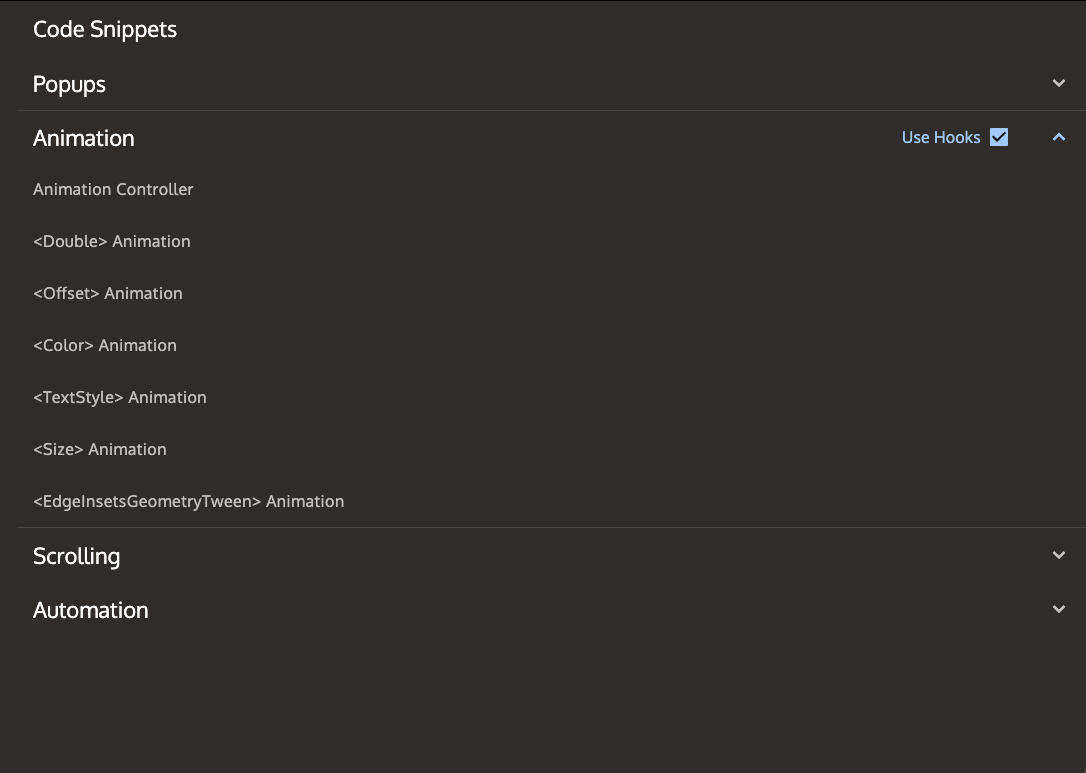Click the Scrolling section title
The width and height of the screenshot is (1086, 773).
point(76,556)
